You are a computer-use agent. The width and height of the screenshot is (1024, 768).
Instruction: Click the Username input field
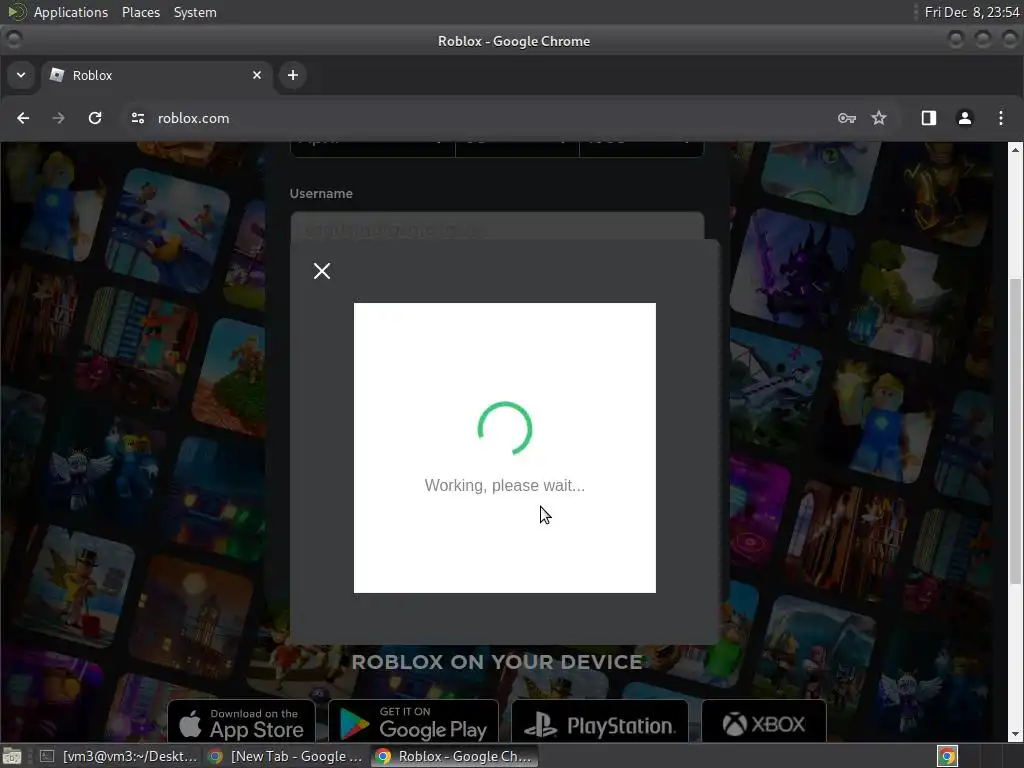pos(497,227)
